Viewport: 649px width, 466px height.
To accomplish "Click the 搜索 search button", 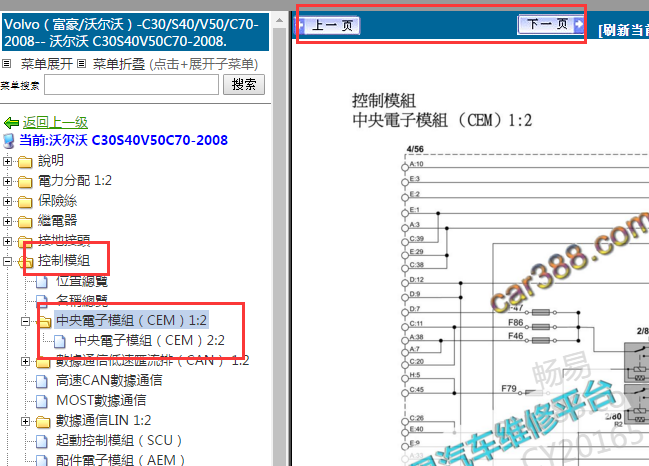I will [x=244, y=84].
